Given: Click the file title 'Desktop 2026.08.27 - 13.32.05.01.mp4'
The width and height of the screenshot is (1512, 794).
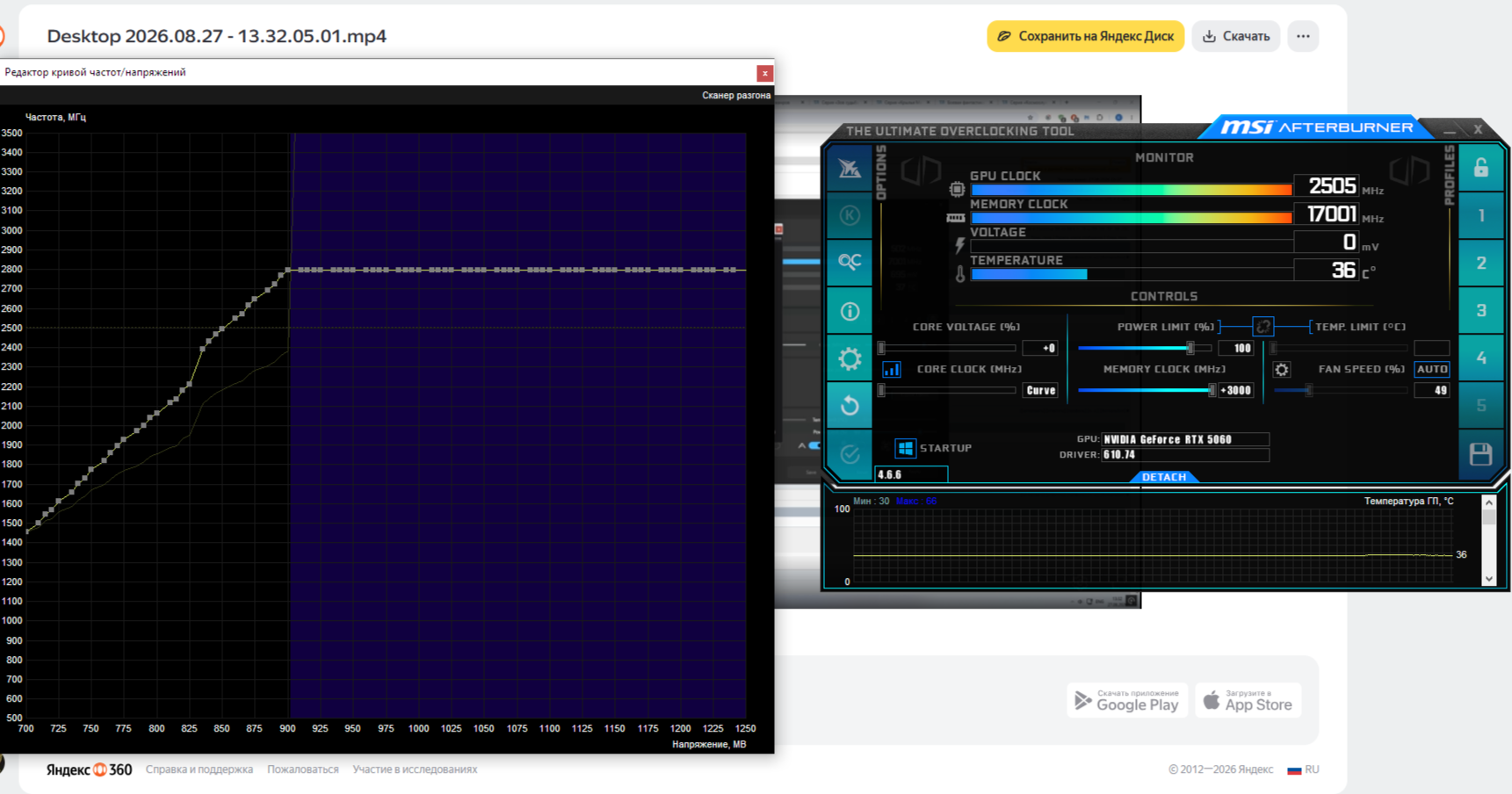Looking at the screenshot, I should (x=216, y=36).
